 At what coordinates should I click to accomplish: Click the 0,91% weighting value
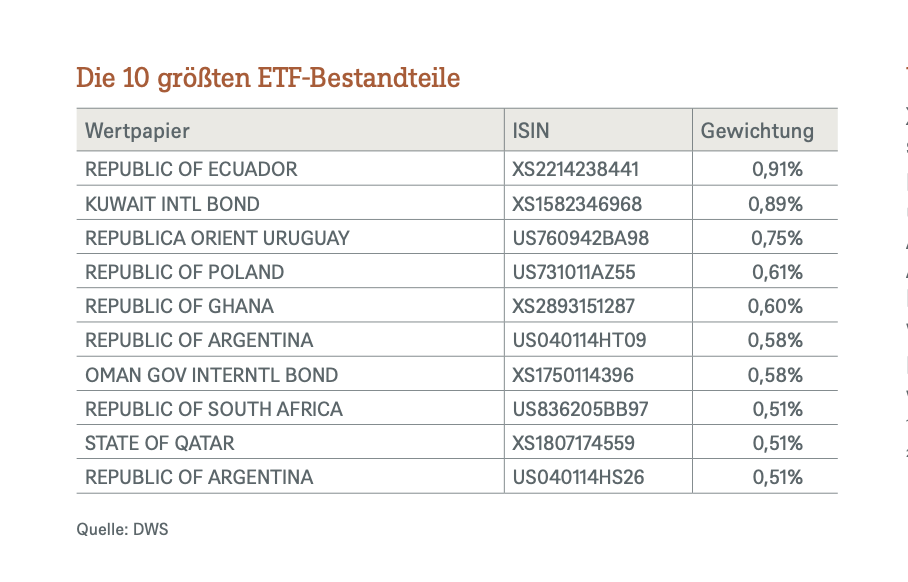[777, 170]
